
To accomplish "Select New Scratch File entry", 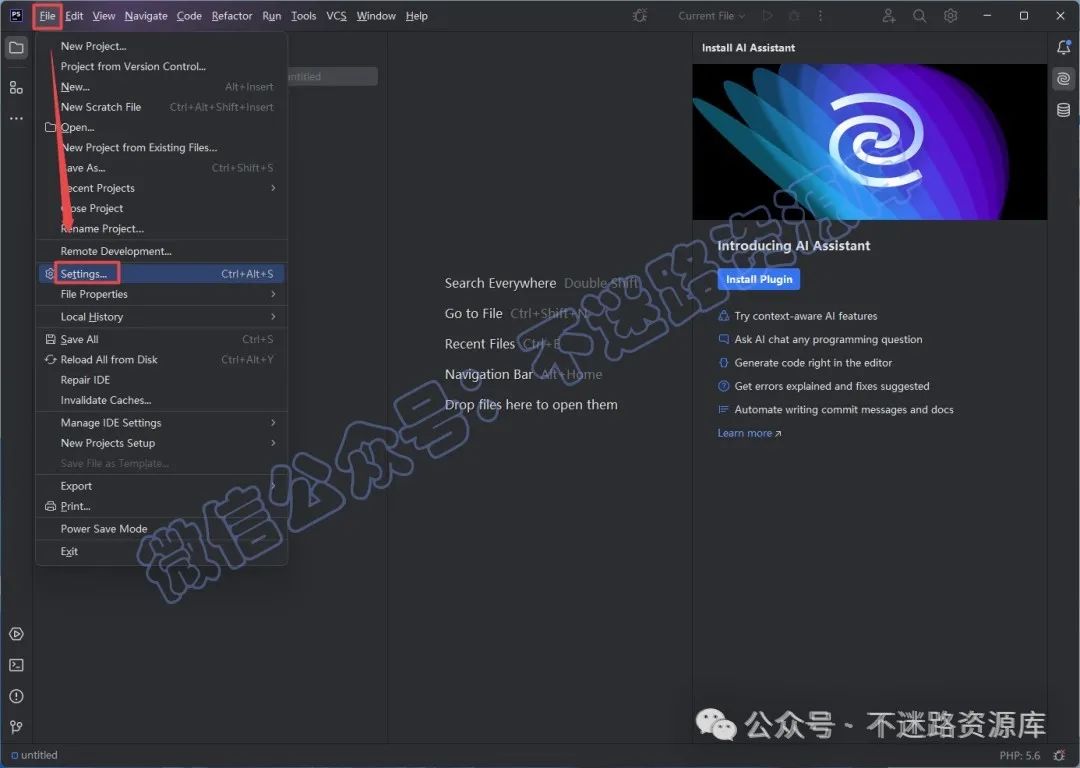I will click(161, 107).
